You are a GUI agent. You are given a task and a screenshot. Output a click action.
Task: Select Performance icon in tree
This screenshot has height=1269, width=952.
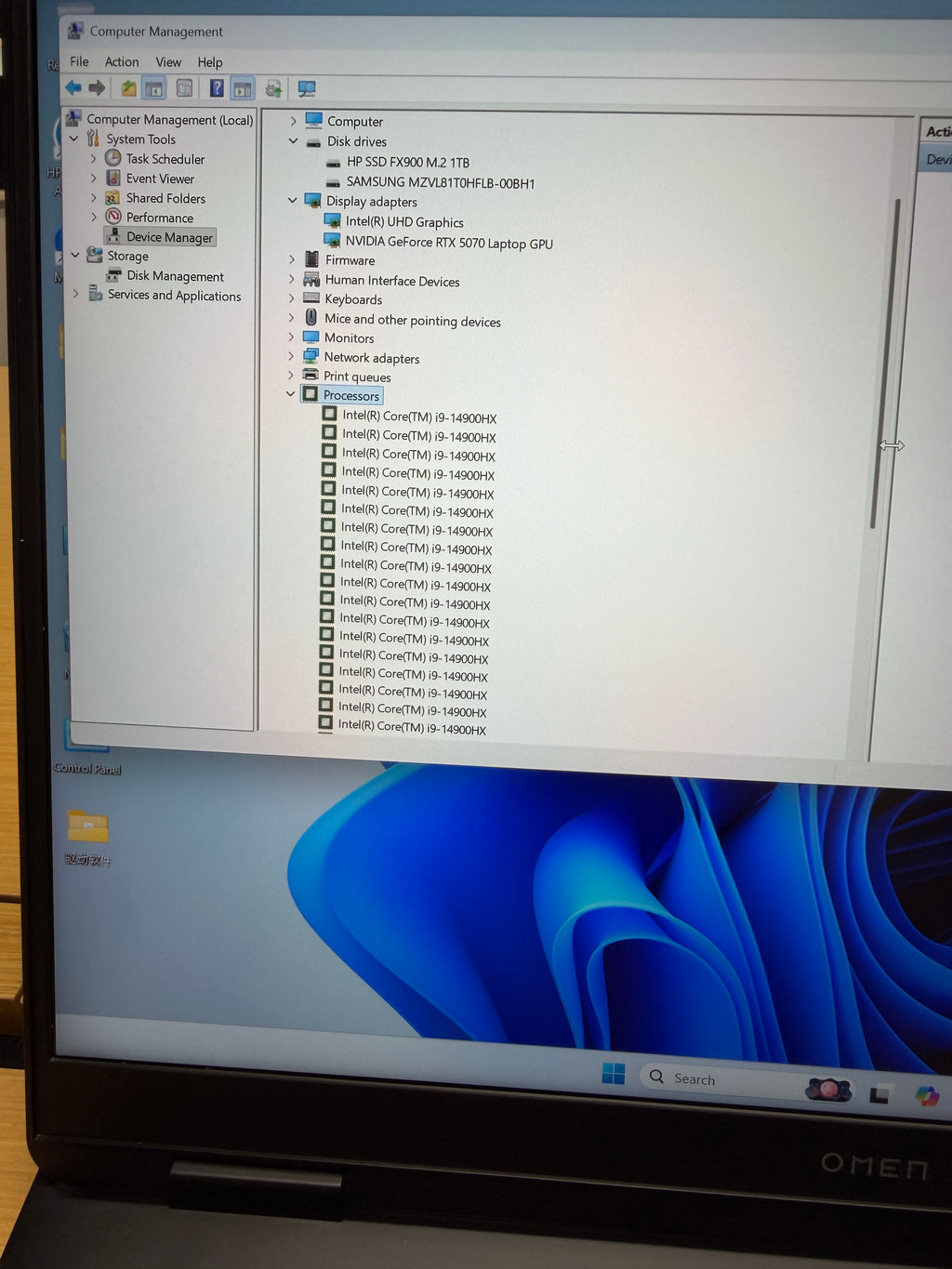[113, 217]
